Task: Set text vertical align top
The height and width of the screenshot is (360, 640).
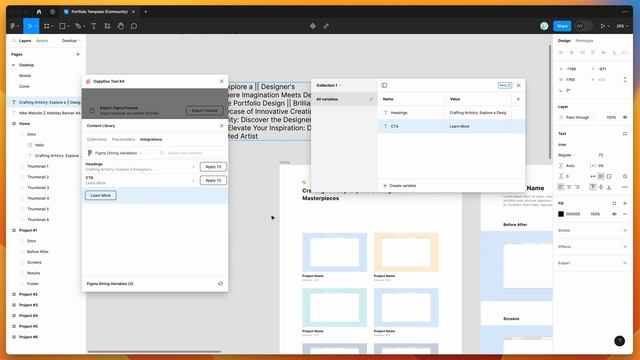Action: click(593, 187)
